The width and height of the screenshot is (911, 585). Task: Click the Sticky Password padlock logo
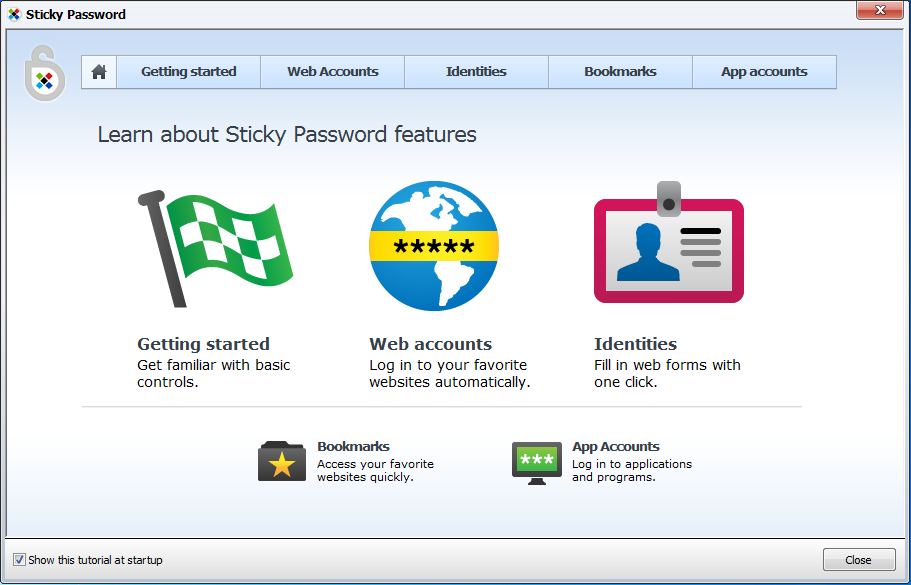[45, 73]
